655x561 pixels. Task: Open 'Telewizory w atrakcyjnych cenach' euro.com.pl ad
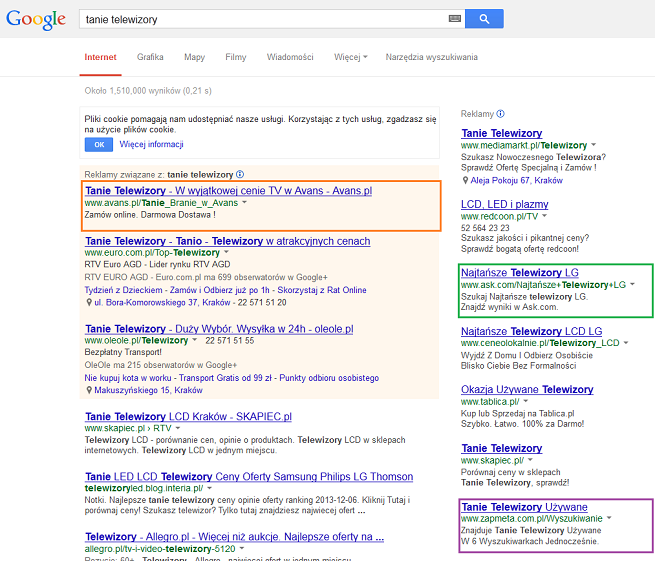click(228, 241)
